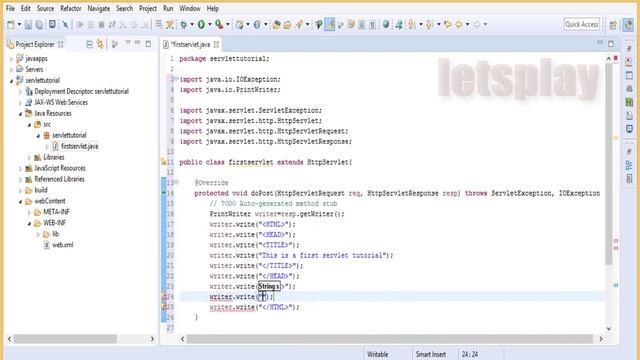
Task: Click the Save All toolbar icon
Action: tap(39, 25)
